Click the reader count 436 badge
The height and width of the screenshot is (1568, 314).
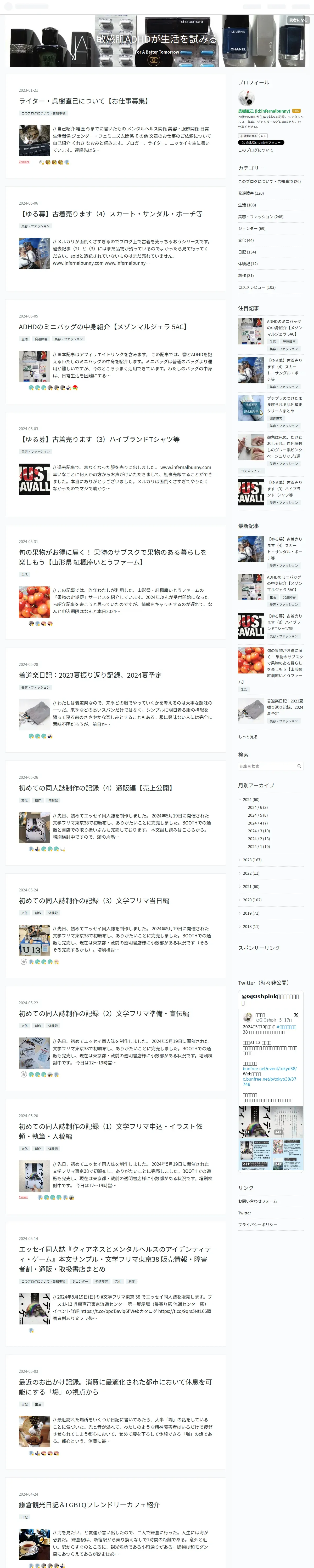click(263, 136)
